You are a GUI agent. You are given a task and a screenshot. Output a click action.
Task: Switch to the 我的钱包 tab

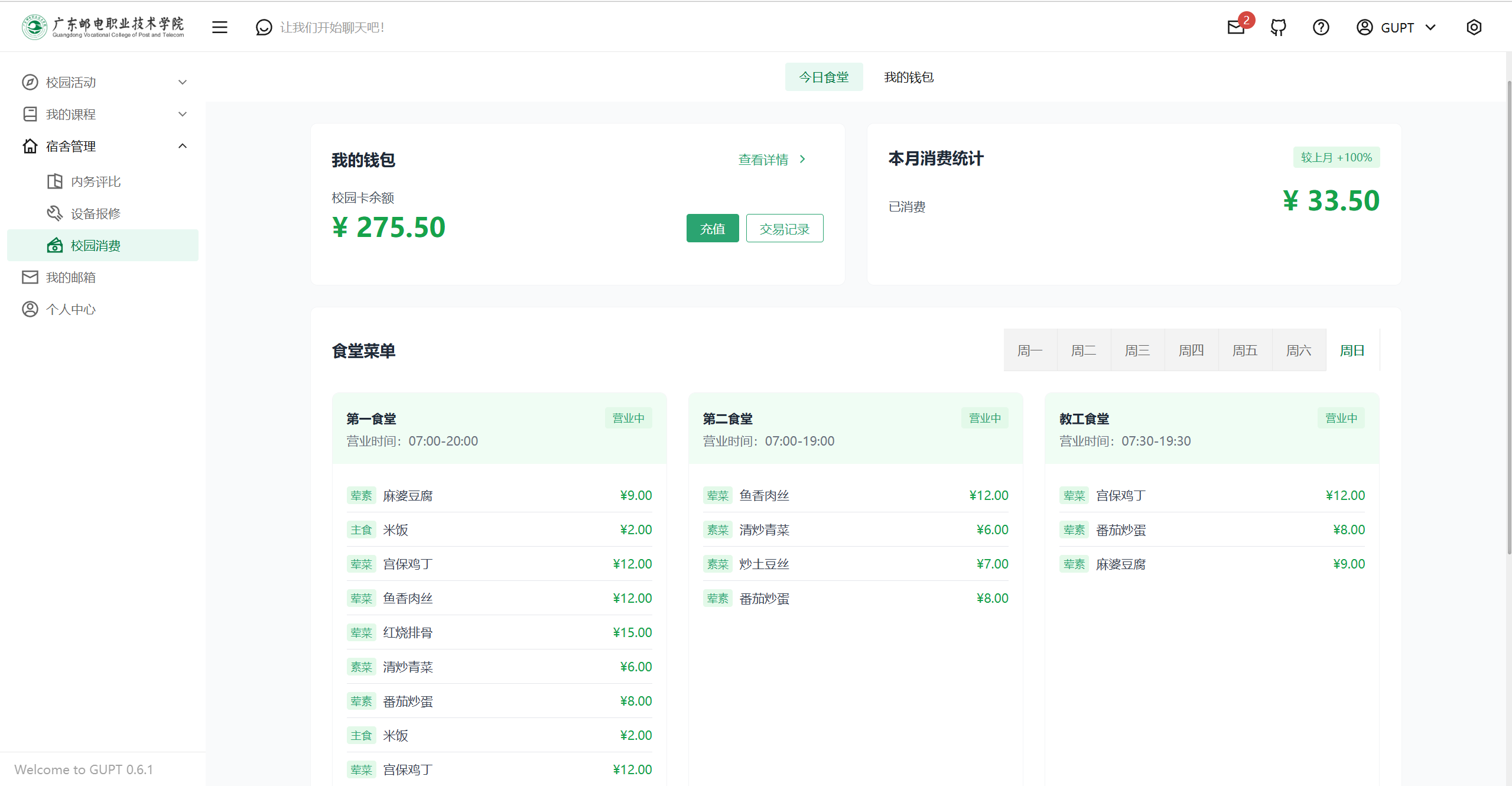(x=908, y=77)
